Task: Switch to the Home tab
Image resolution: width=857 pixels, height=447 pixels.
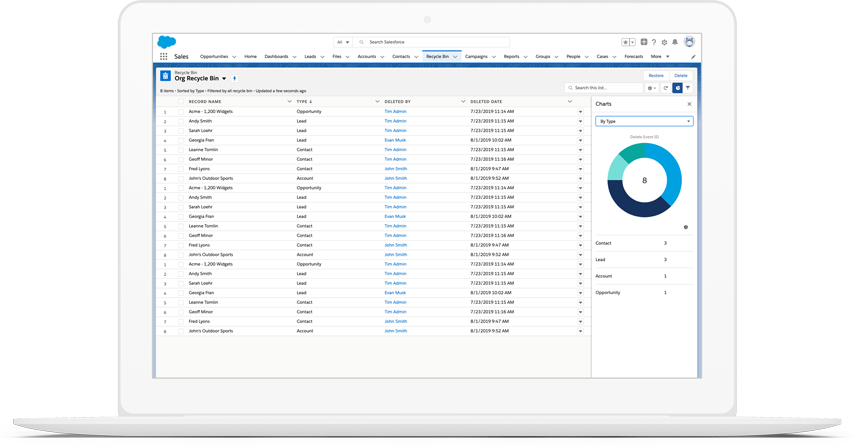Action: [x=250, y=56]
